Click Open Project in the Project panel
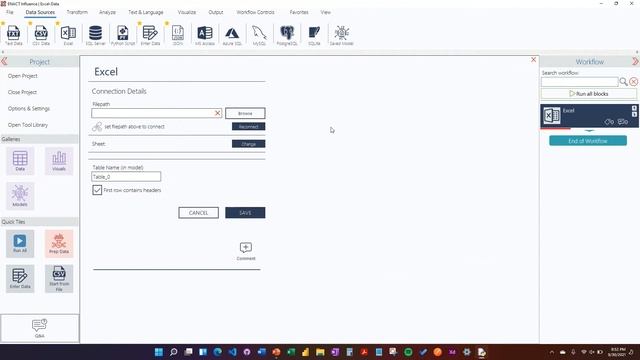Screen dimensions: 640x360 22,76
